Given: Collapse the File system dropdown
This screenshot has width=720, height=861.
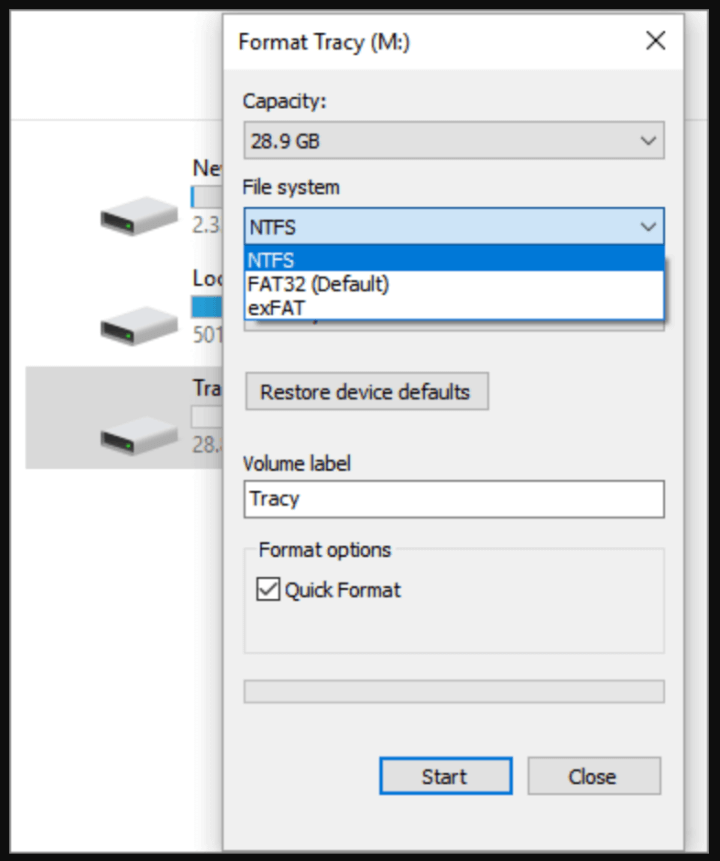Looking at the screenshot, I should 647,227.
